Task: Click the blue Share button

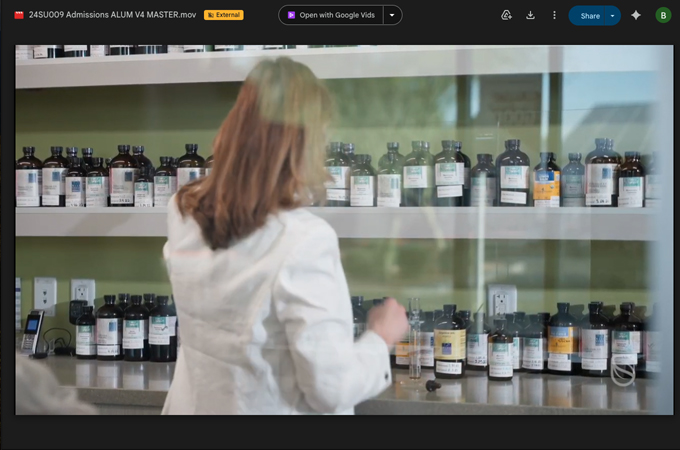Action: 587,16
